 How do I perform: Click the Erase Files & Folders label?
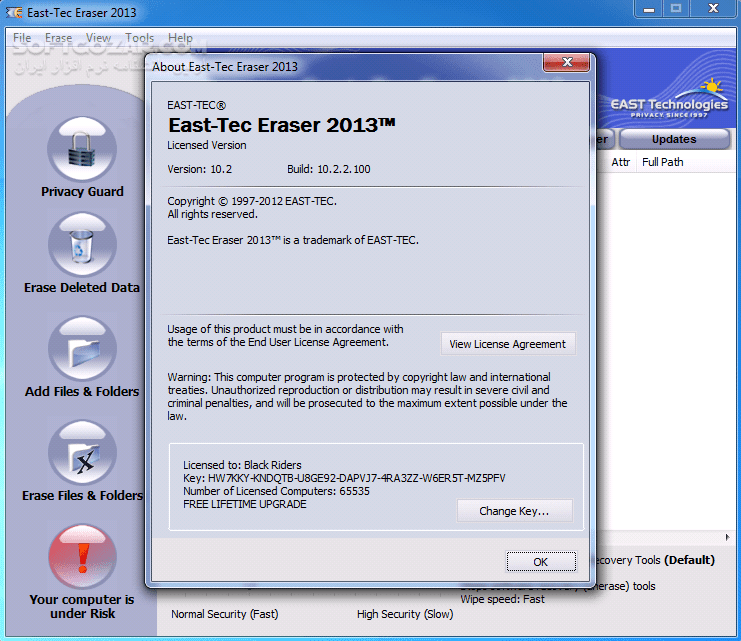tap(82, 495)
